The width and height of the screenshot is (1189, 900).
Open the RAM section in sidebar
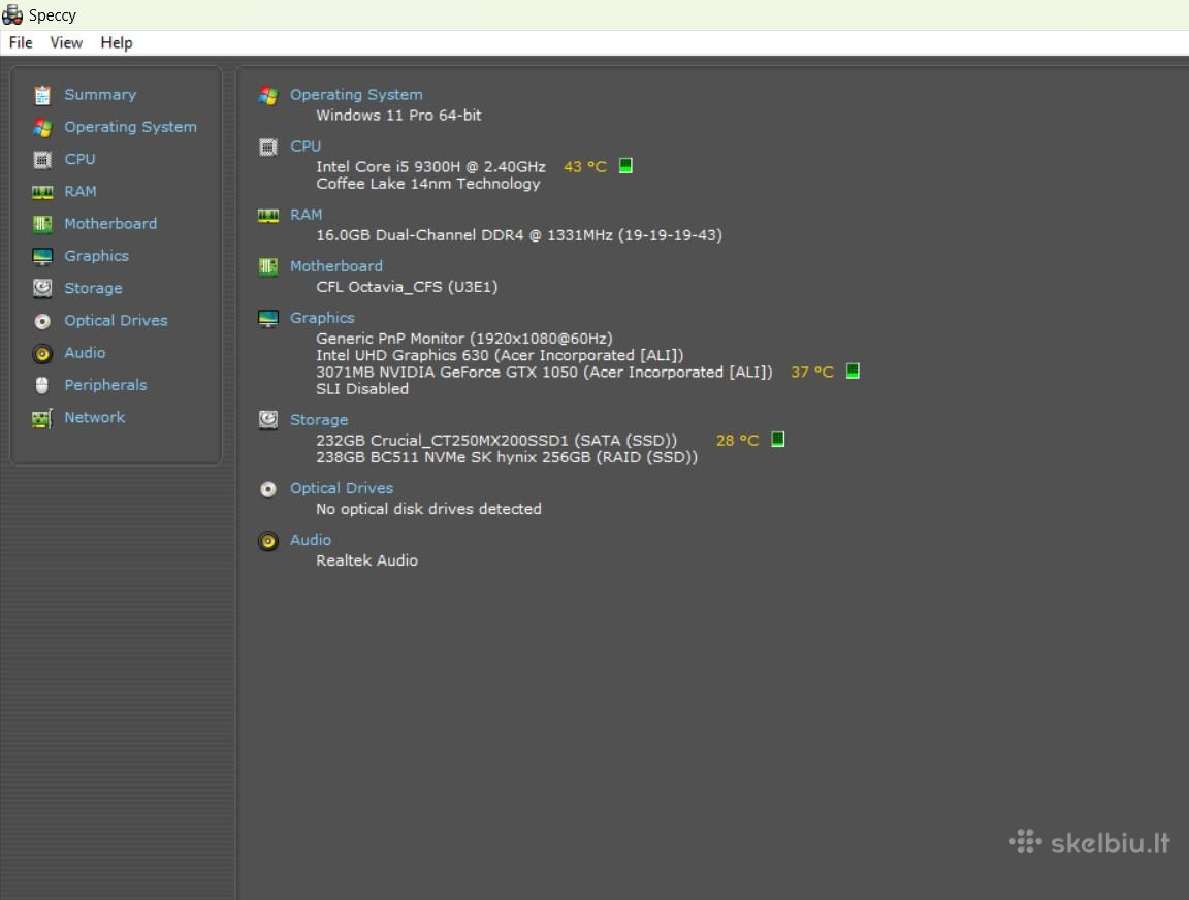pyautogui.click(x=80, y=191)
